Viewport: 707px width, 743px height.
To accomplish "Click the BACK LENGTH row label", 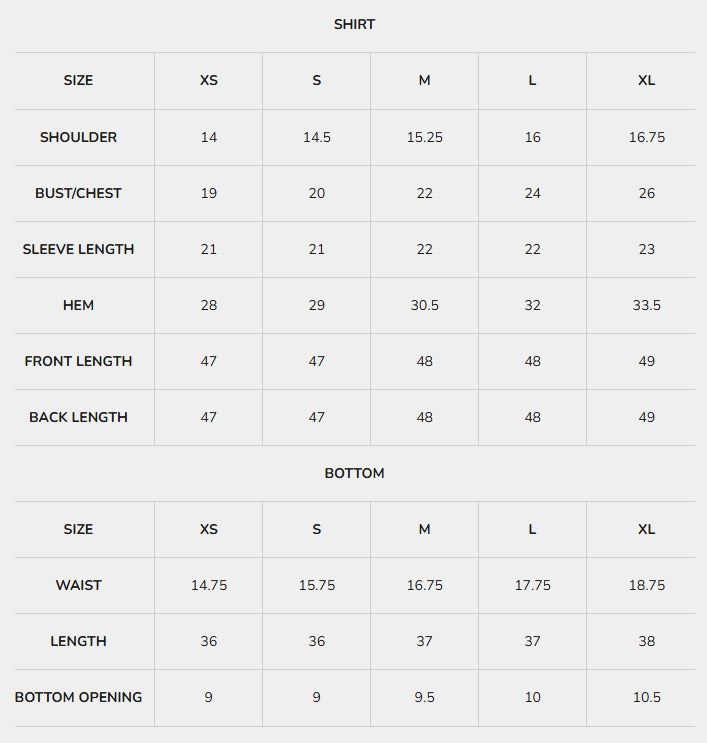I will pyautogui.click(x=78, y=417).
